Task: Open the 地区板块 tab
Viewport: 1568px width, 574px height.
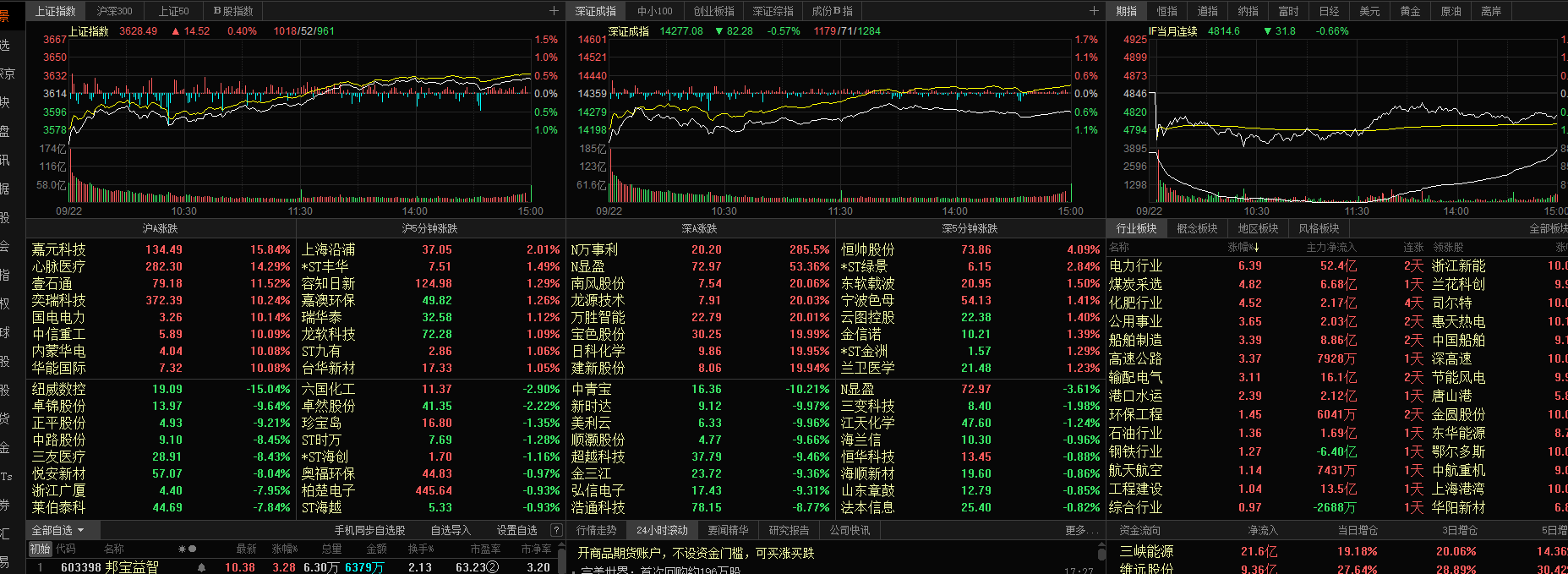Action: click(x=1258, y=228)
